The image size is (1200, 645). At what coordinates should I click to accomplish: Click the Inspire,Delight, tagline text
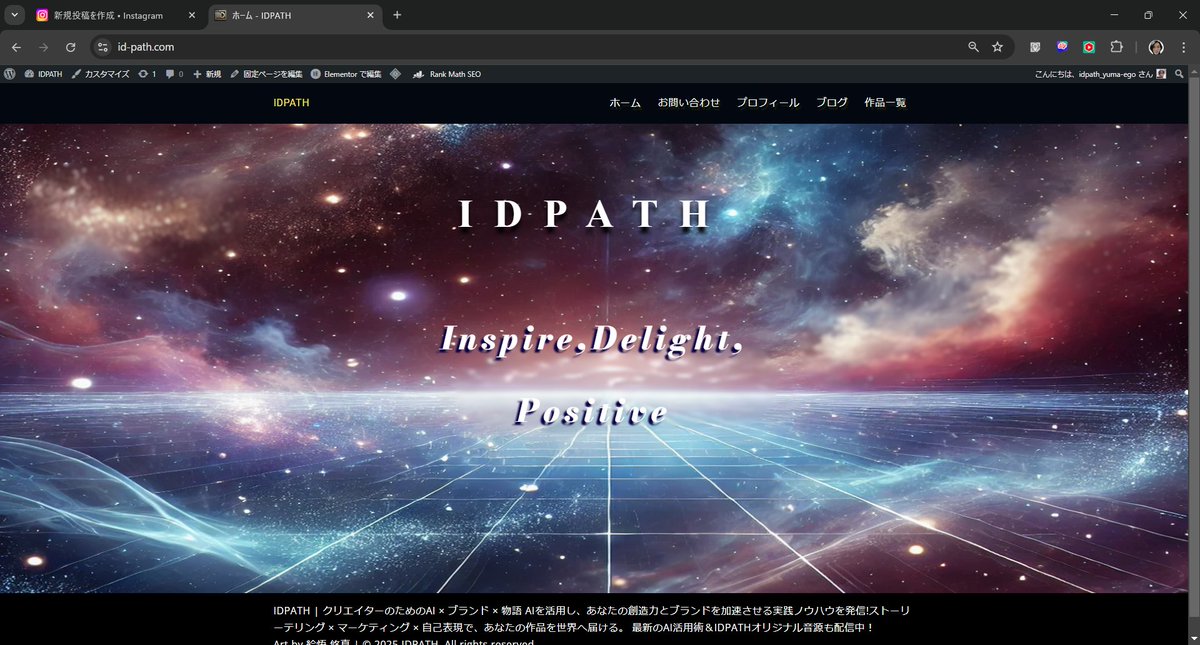pyautogui.click(x=591, y=339)
